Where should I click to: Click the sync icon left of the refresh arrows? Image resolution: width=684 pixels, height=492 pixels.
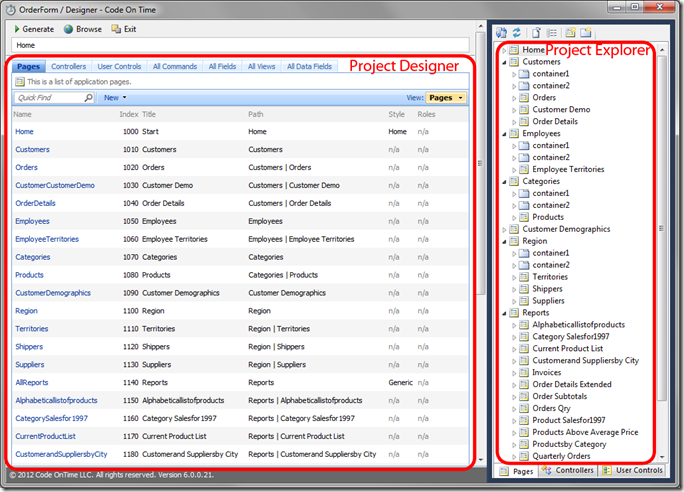pyautogui.click(x=502, y=33)
